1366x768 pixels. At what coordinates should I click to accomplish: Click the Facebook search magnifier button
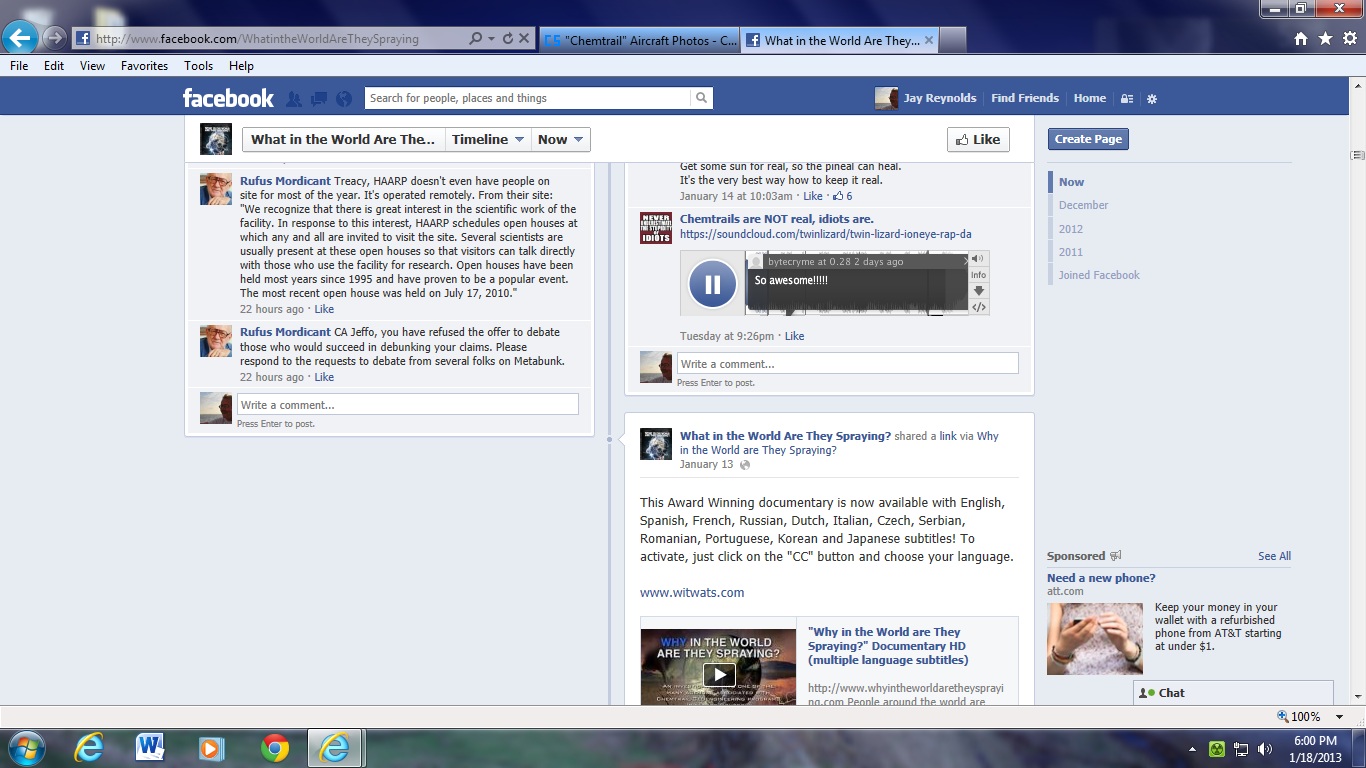[701, 98]
